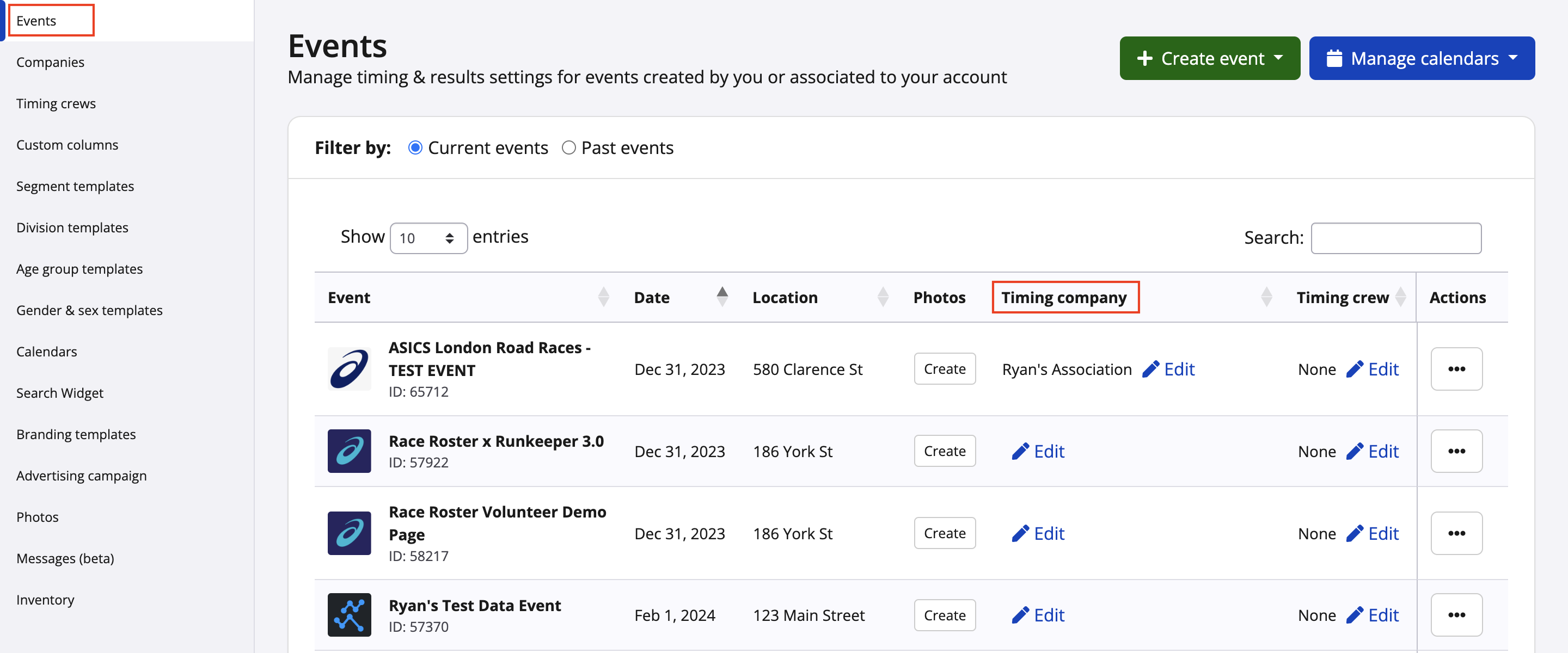Go to Branding templates sidebar item
Image resolution: width=1568 pixels, height=653 pixels.
click(76, 434)
